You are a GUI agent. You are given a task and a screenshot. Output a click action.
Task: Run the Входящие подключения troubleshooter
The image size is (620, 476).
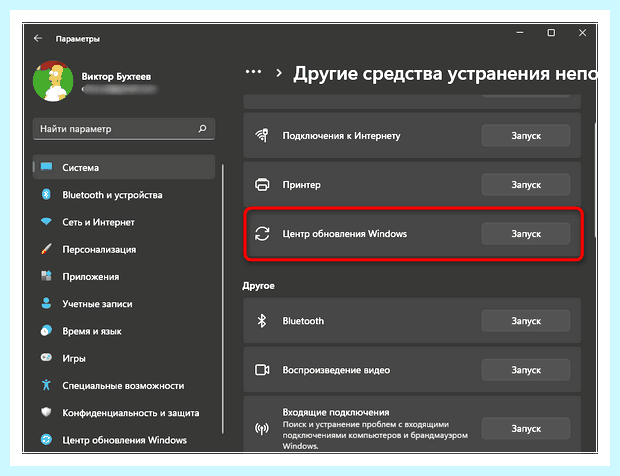tap(526, 428)
